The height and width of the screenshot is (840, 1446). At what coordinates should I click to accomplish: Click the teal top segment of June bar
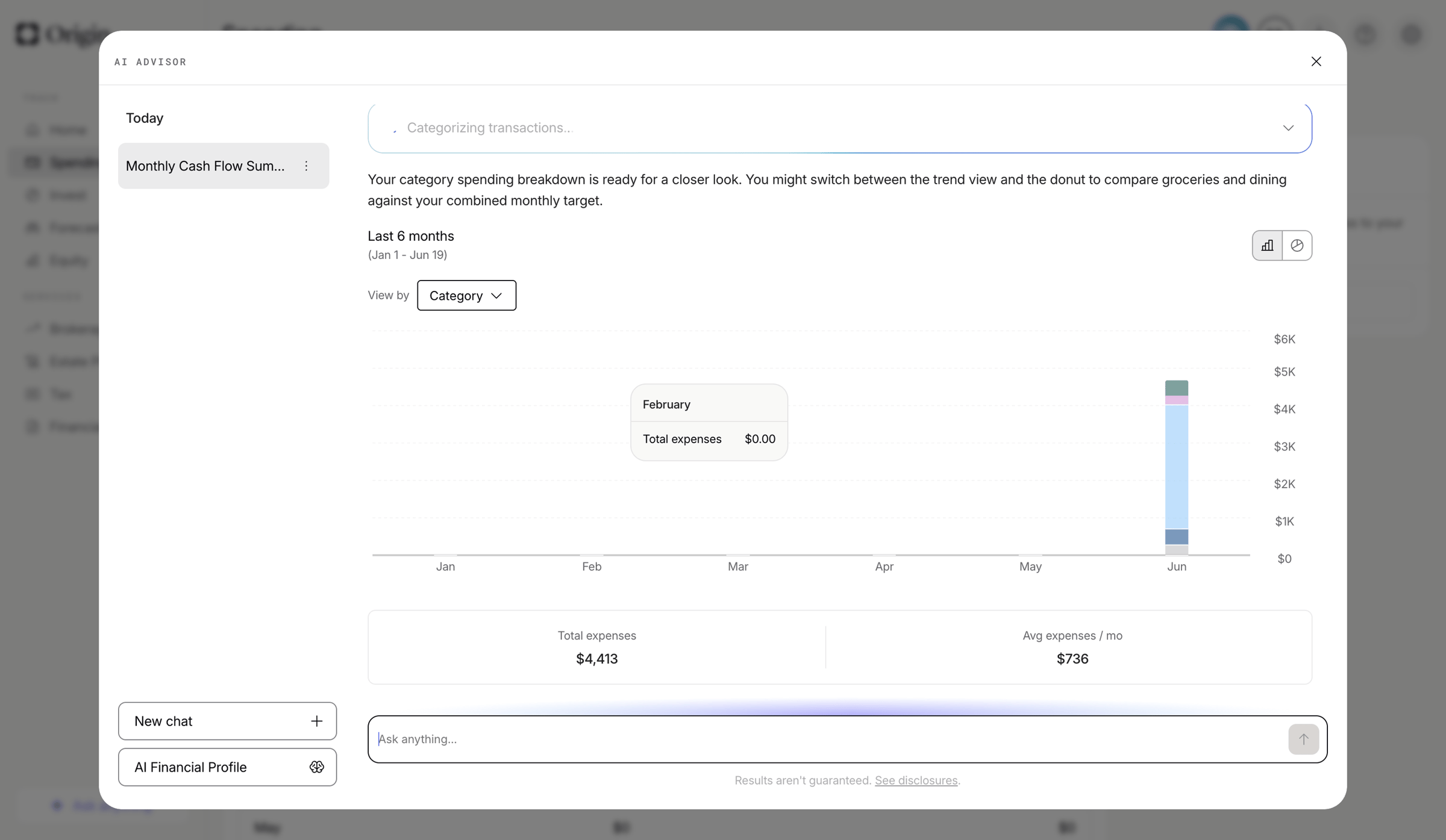point(1177,388)
